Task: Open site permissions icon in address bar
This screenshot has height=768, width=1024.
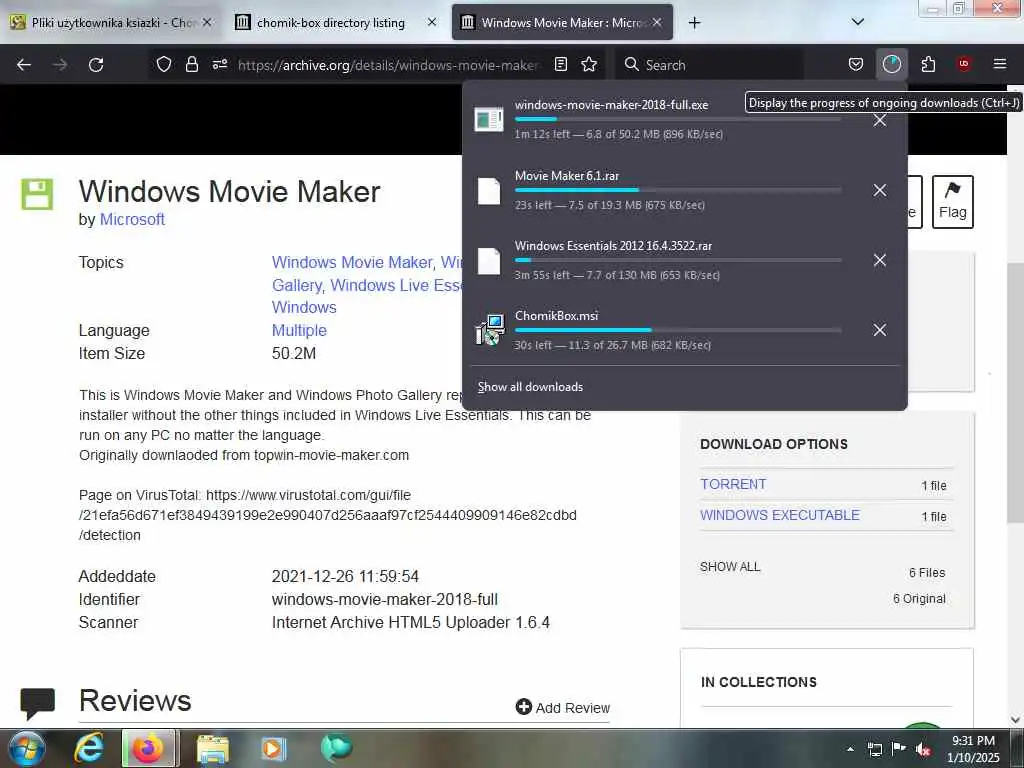Action: pyautogui.click(x=219, y=64)
